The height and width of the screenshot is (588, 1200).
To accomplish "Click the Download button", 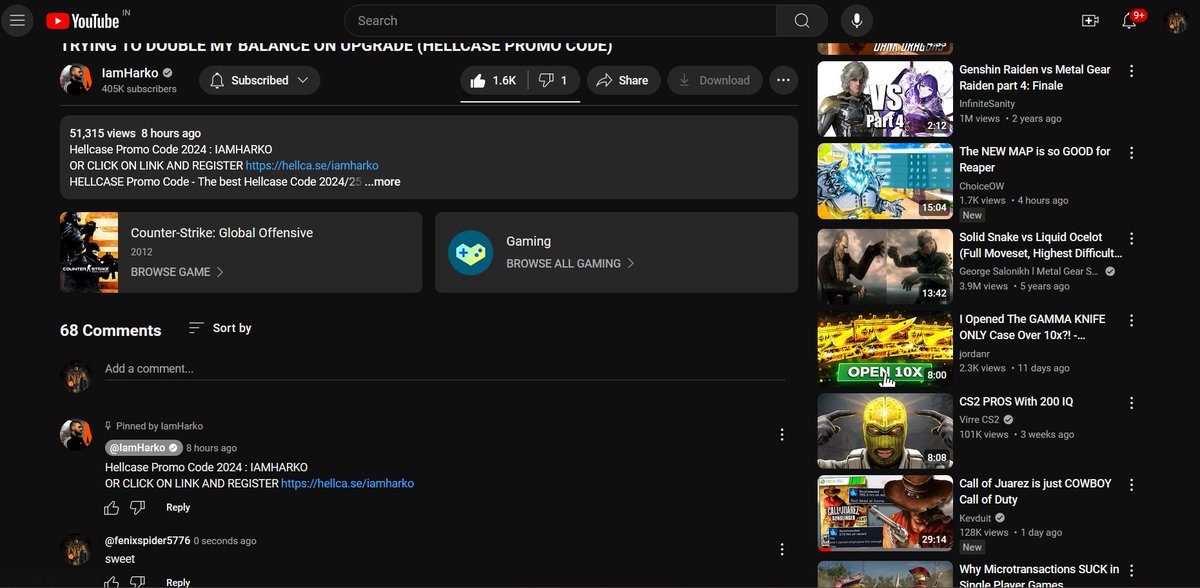I will [x=714, y=80].
